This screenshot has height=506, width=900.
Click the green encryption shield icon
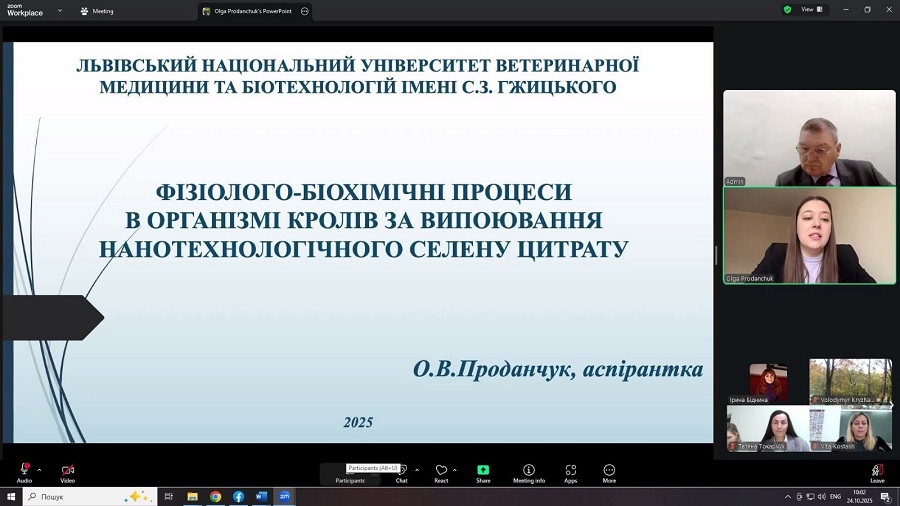(788, 9)
